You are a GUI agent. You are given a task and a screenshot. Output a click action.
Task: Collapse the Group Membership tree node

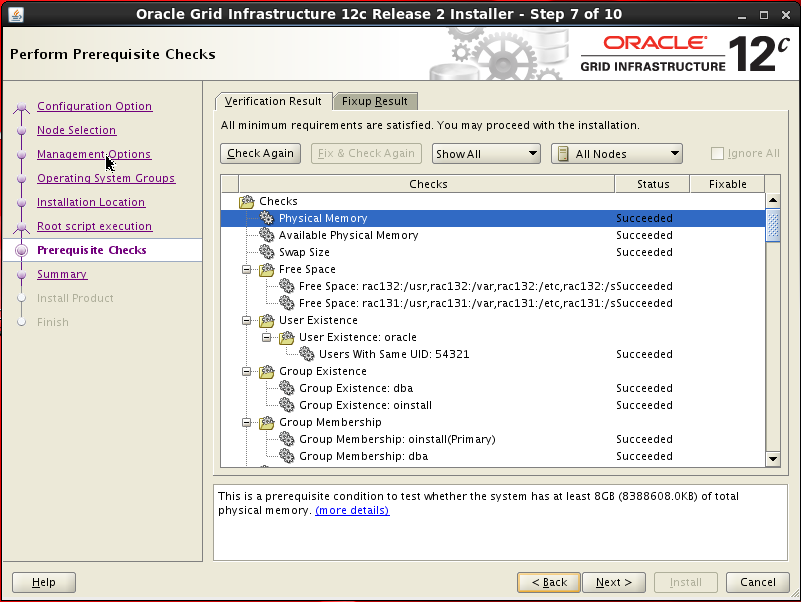click(247, 423)
